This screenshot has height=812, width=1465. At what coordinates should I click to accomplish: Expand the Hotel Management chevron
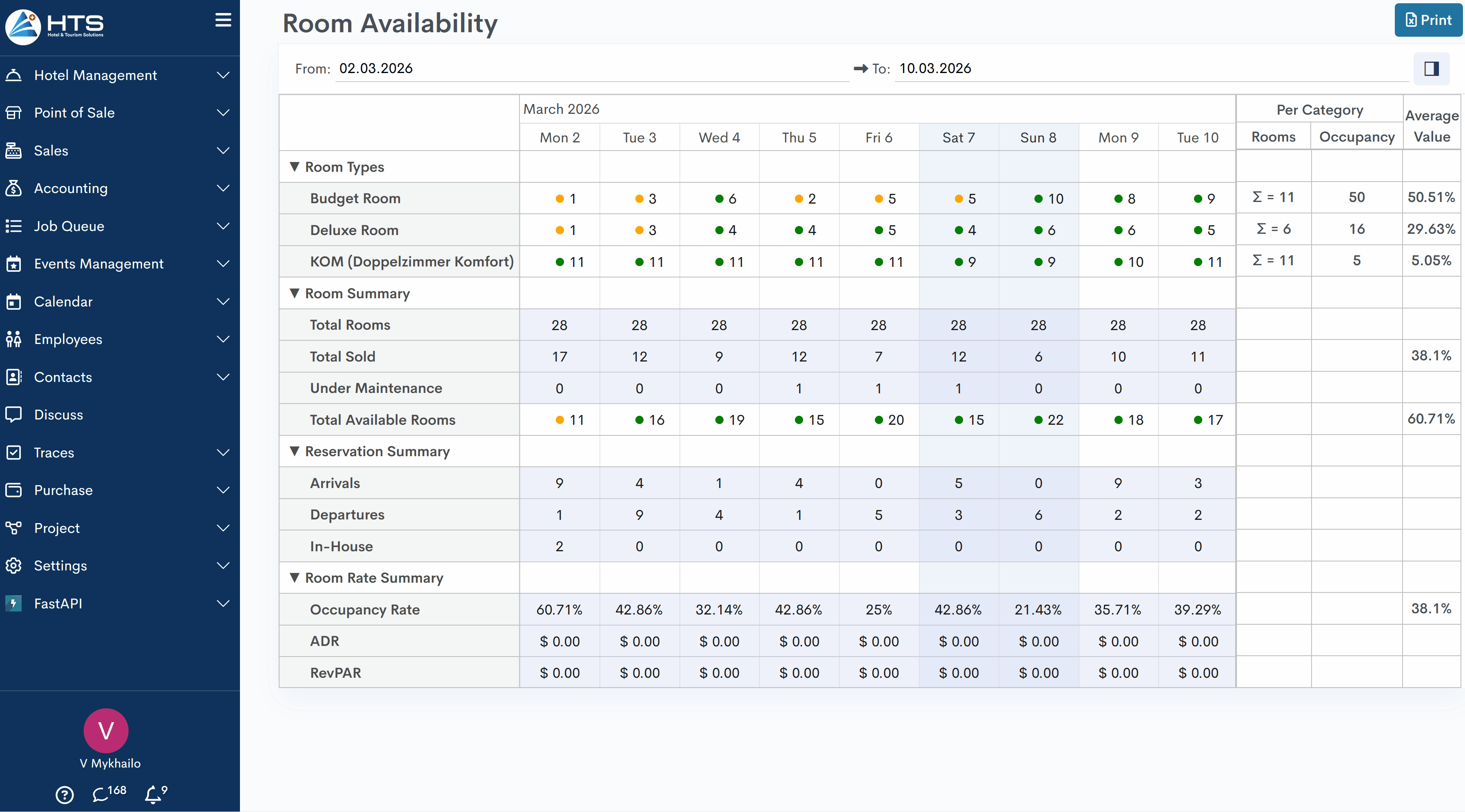[224, 75]
